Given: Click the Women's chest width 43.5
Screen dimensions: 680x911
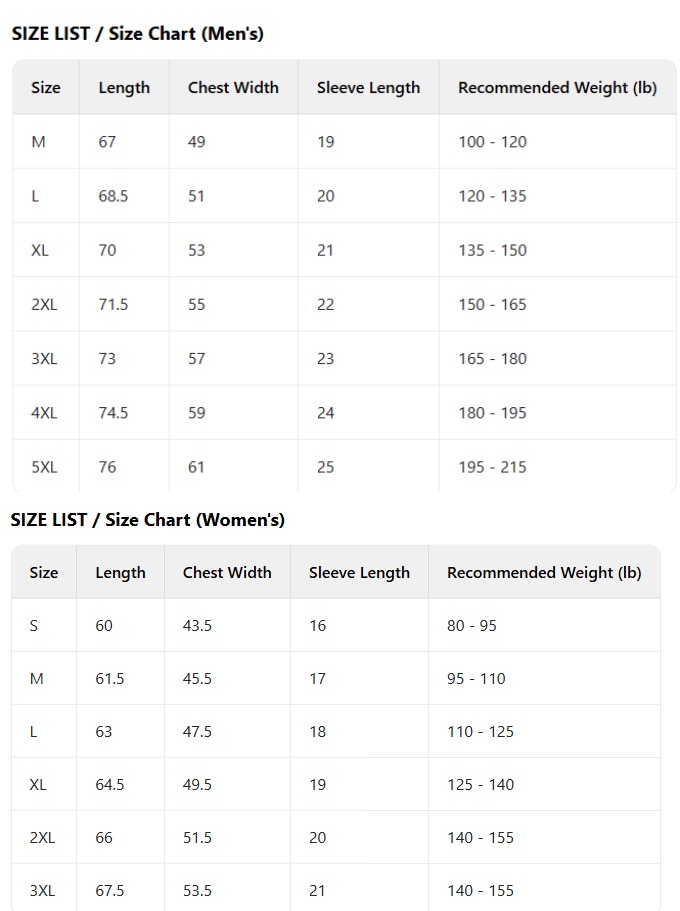Looking at the screenshot, I should pos(197,626).
